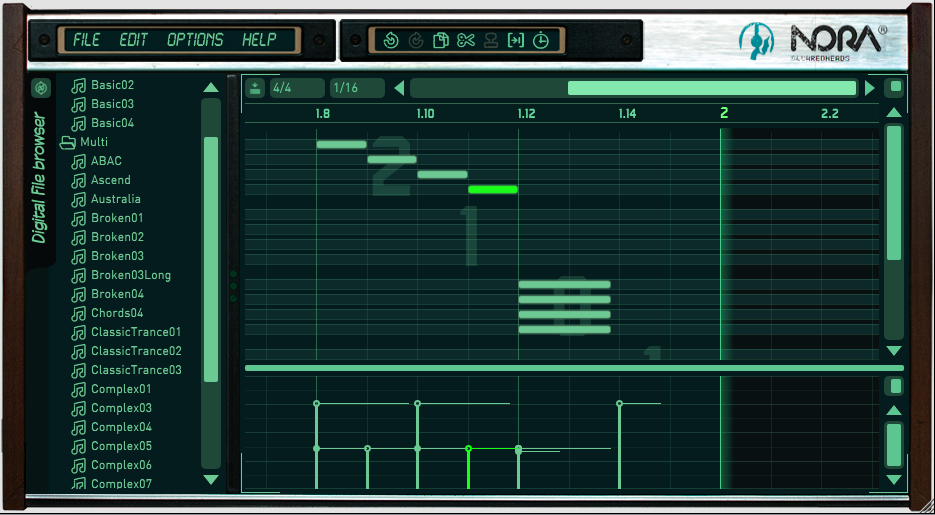
Task: Open the OPTIONS menu
Action: 195,41
